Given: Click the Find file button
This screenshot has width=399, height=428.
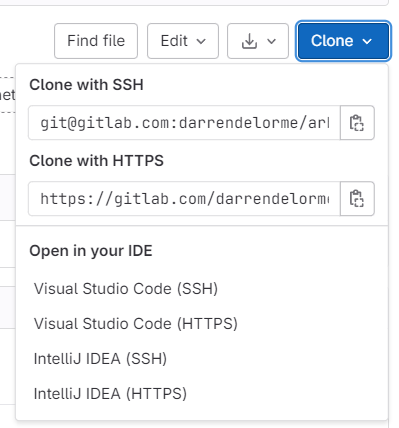Looking at the screenshot, I should 96,41.
